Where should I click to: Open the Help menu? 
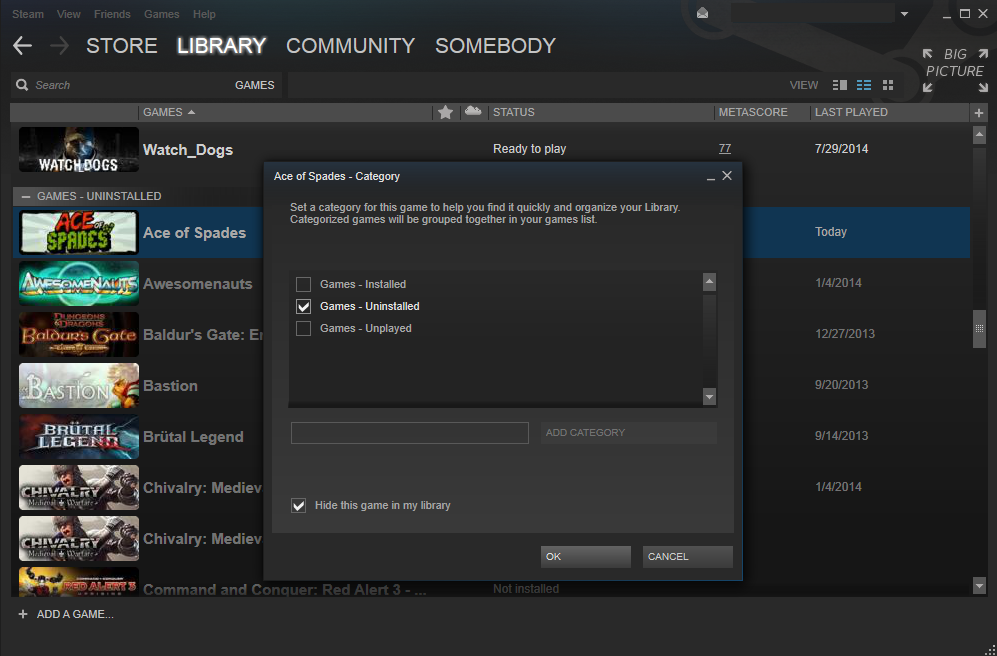tap(204, 14)
